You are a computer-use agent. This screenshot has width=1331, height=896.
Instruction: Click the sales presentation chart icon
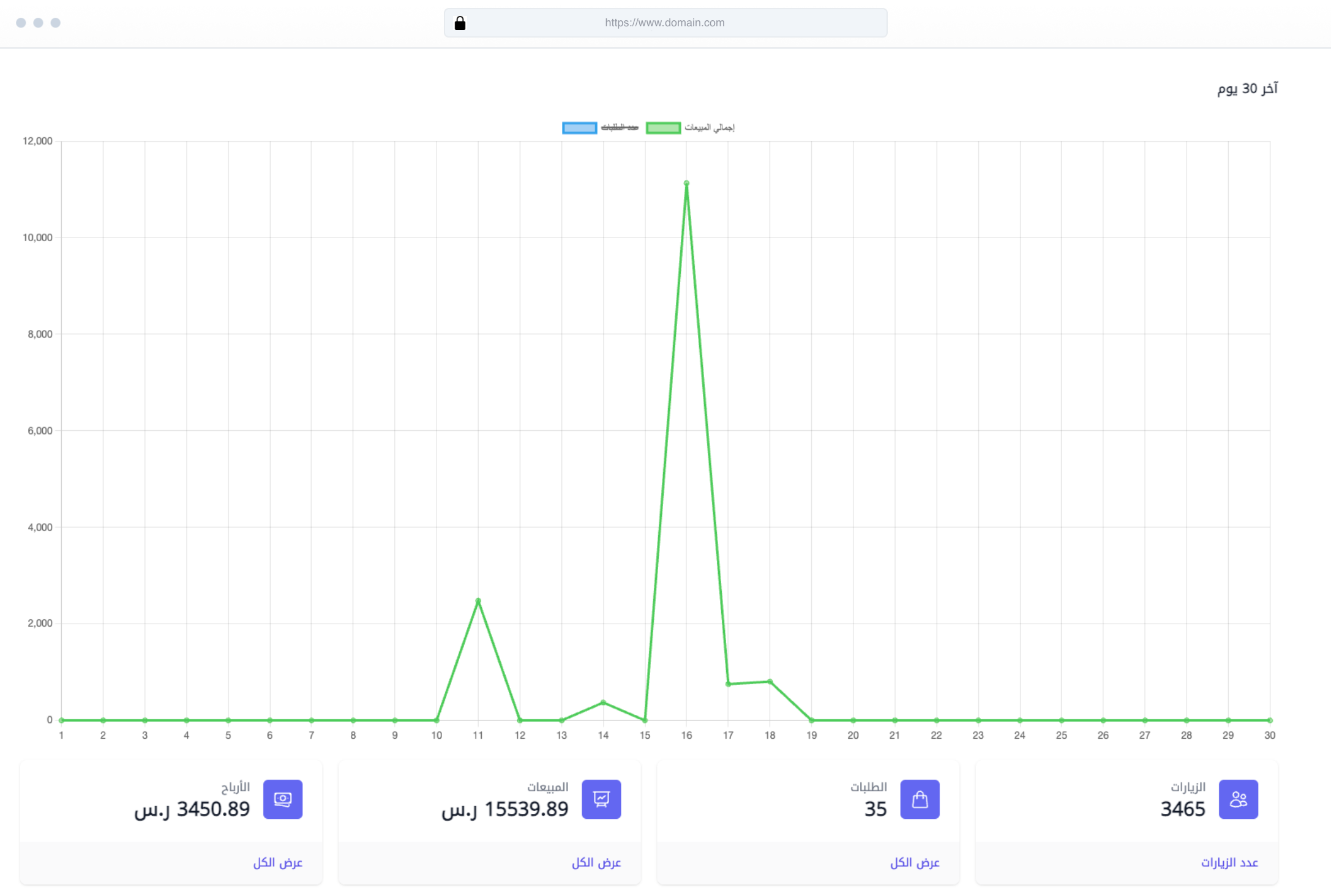[x=601, y=799]
